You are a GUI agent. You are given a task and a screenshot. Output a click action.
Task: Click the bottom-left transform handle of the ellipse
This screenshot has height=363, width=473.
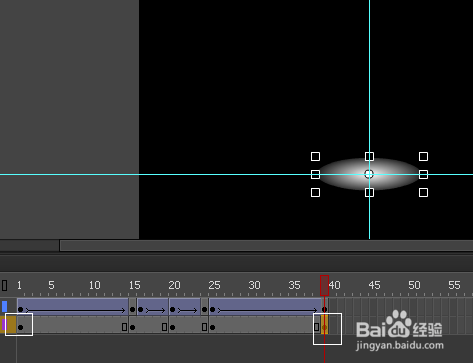315,192
